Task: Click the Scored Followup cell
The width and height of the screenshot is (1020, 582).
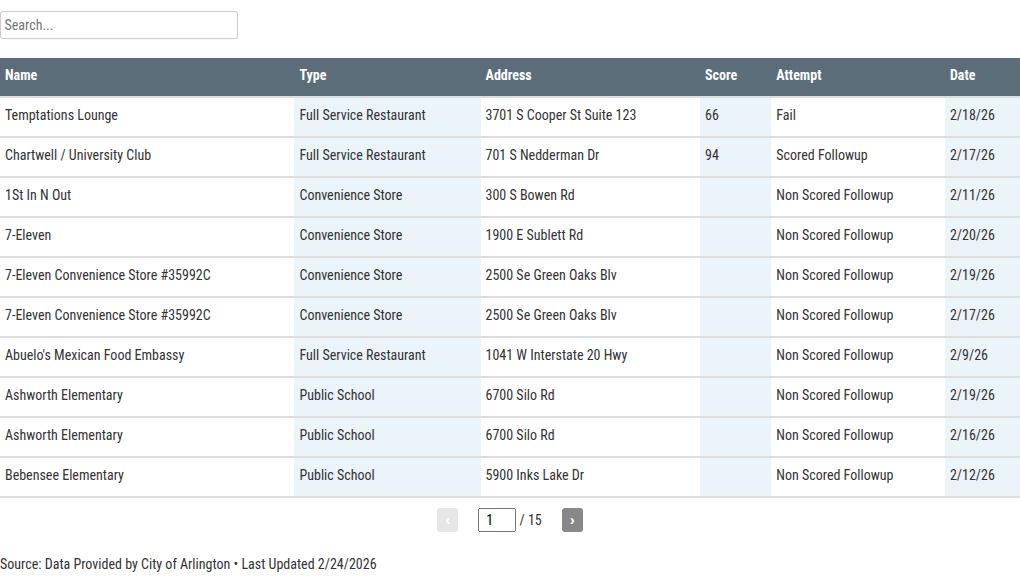Action: point(821,155)
